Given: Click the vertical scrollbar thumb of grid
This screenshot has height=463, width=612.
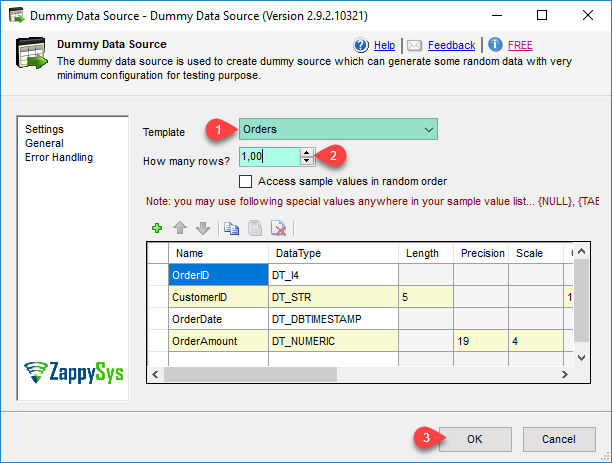Looking at the screenshot, I should pos(581,301).
